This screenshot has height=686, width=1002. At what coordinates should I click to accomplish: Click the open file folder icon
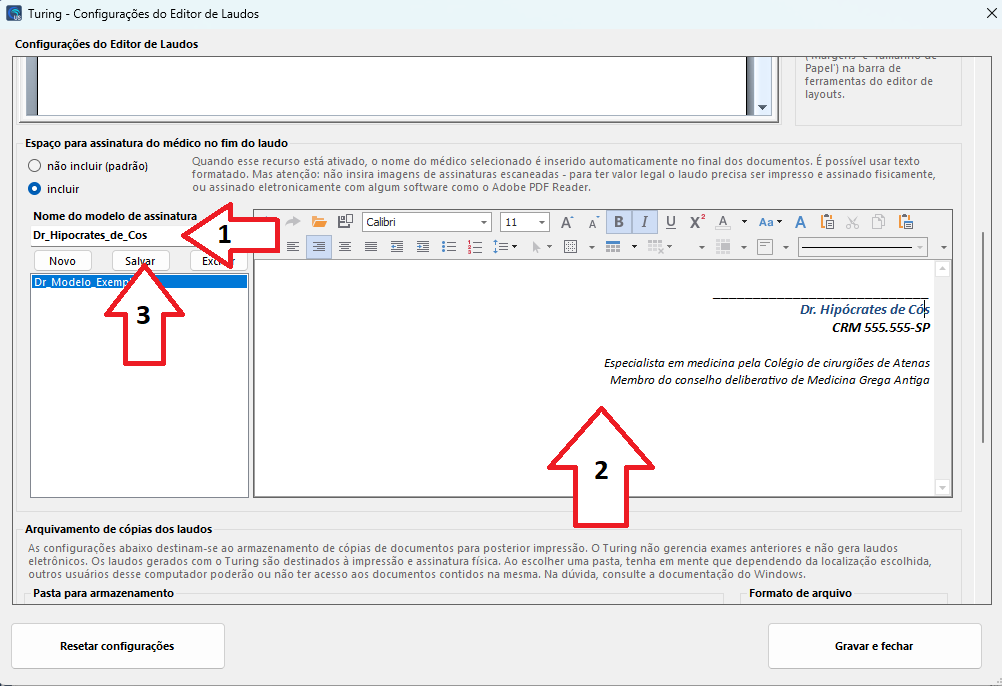click(319, 222)
